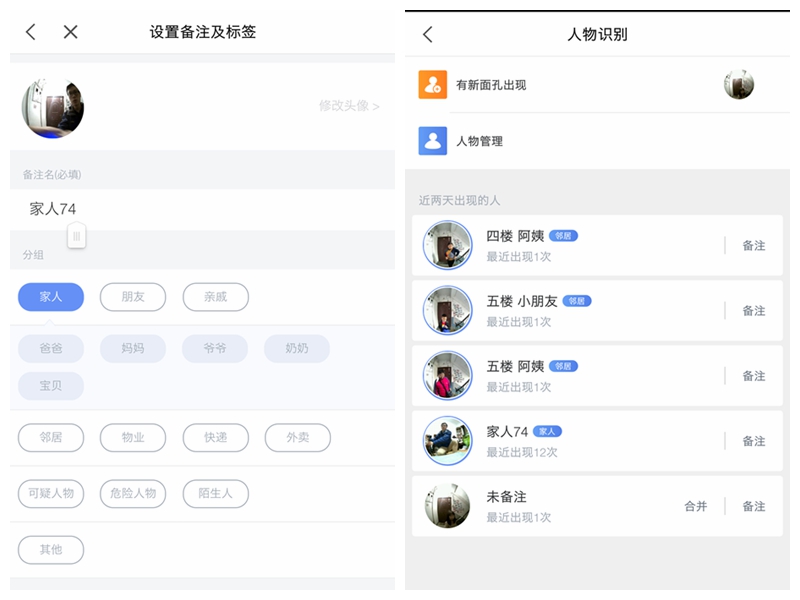Click the 备注名 field containing 家人74
The height and width of the screenshot is (600, 800).
click(202, 209)
